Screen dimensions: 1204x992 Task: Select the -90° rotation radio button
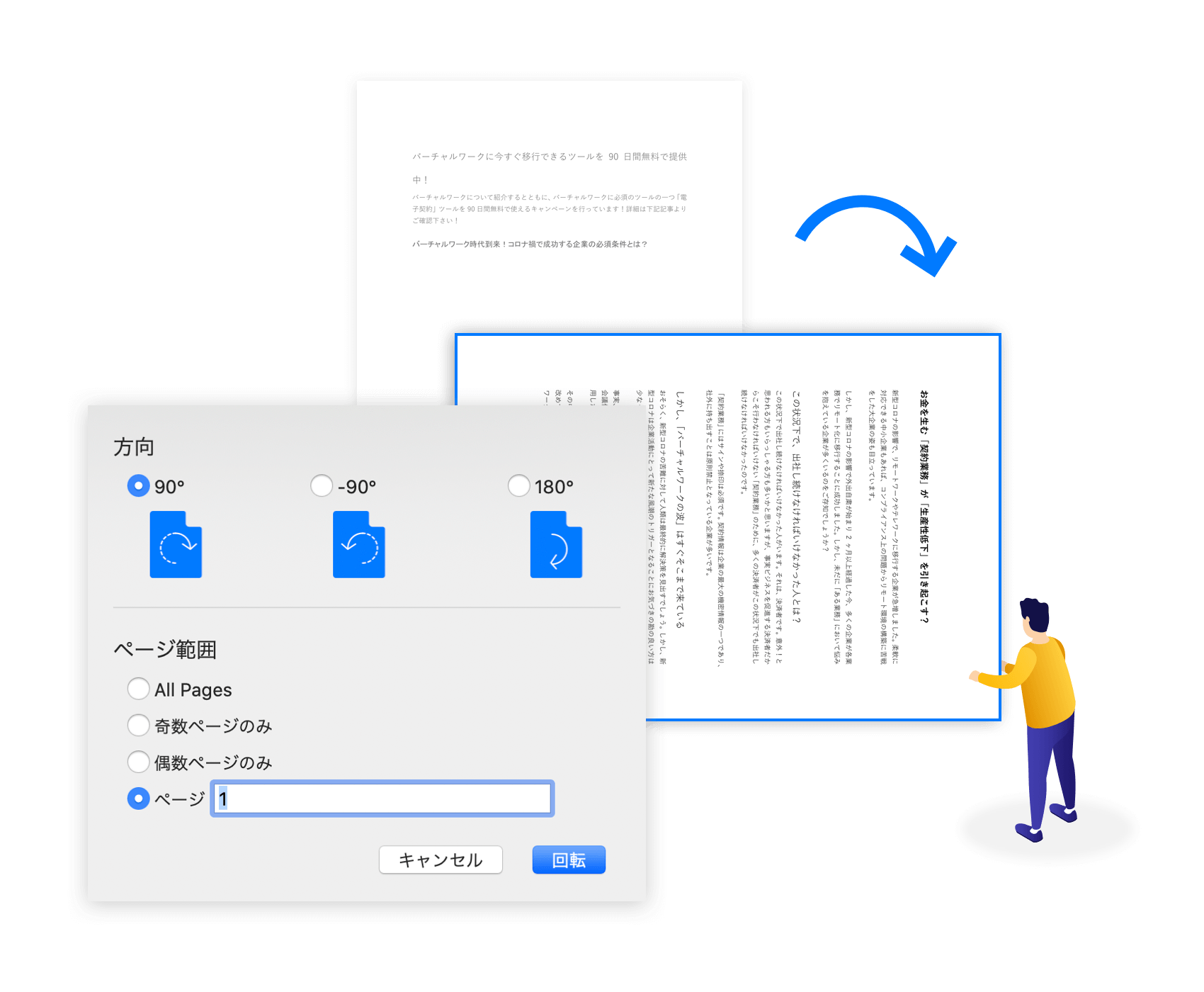[322, 486]
